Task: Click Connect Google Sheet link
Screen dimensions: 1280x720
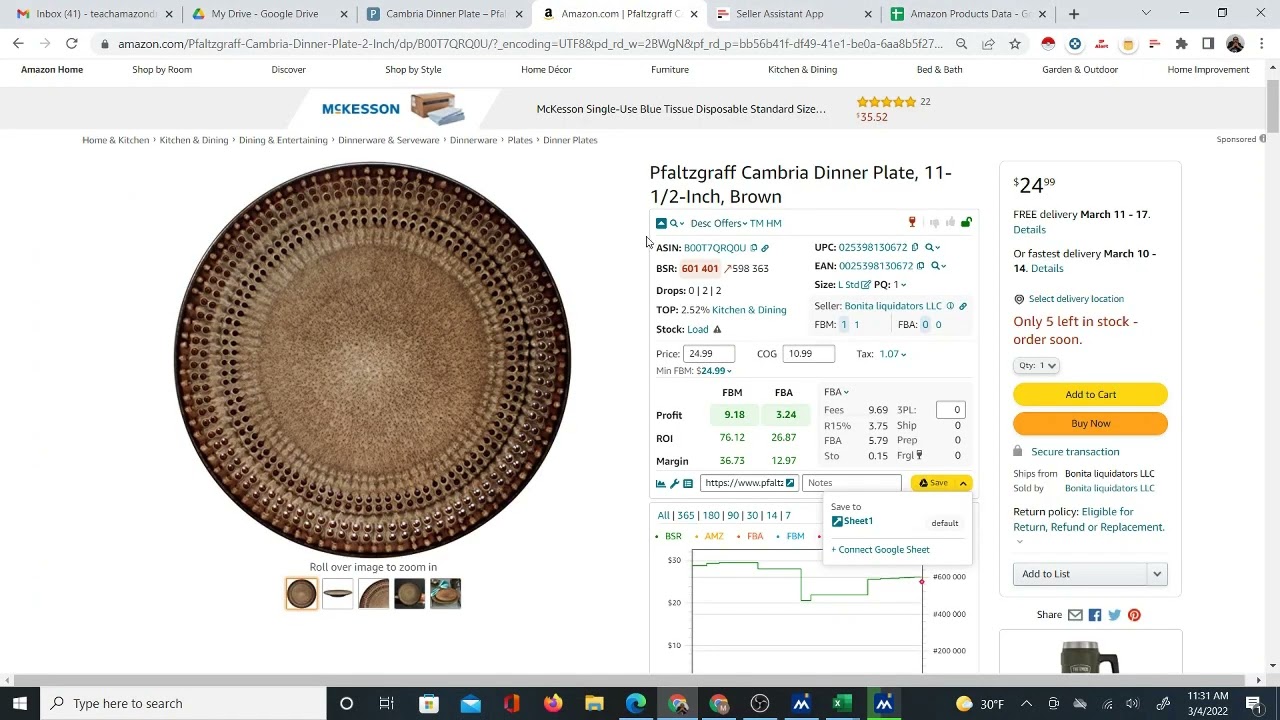Action: click(880, 550)
